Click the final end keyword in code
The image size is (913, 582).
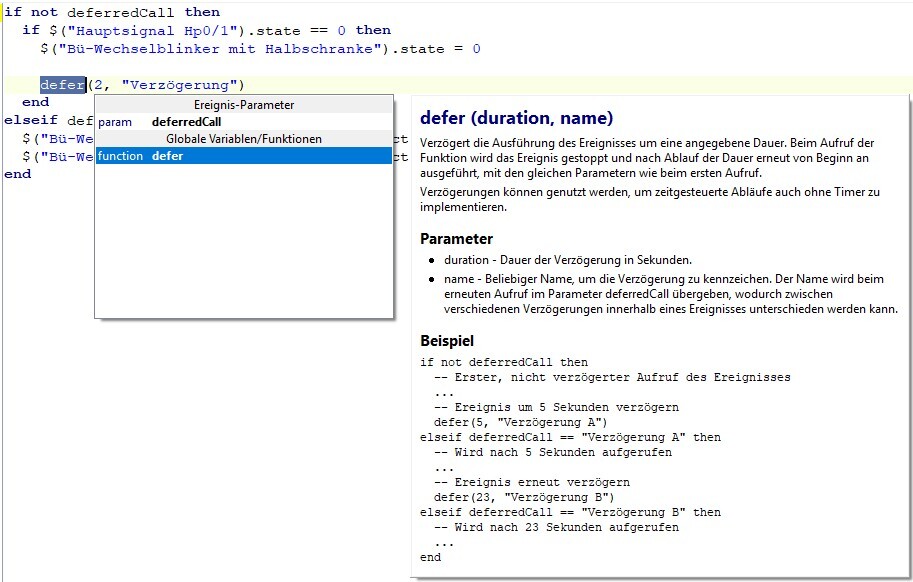coord(17,174)
